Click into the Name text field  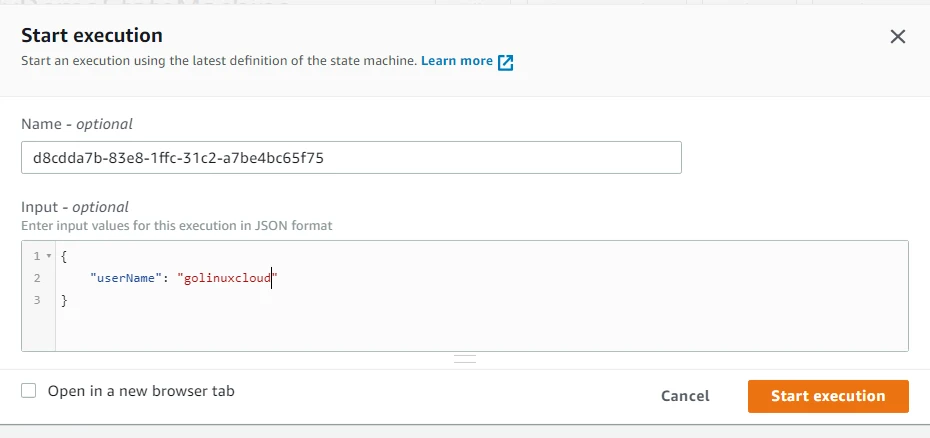(351, 157)
